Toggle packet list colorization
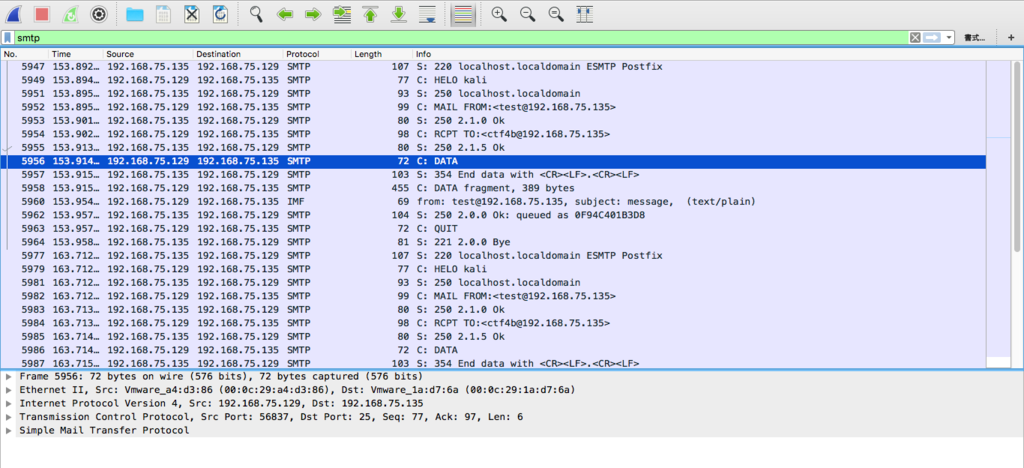1024x468 pixels. (x=462, y=14)
